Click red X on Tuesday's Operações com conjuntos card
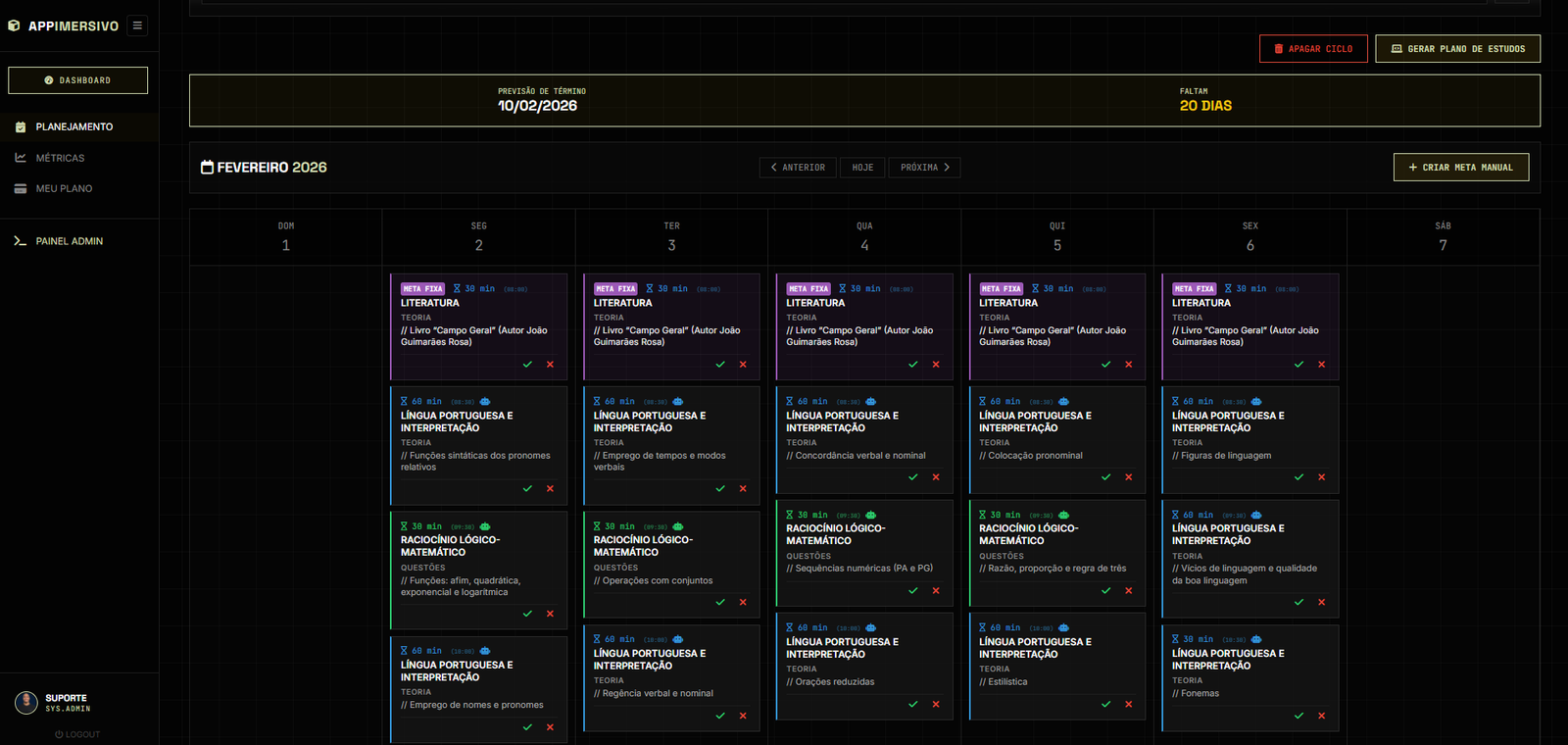This screenshot has height=745, width=1568. point(743,603)
